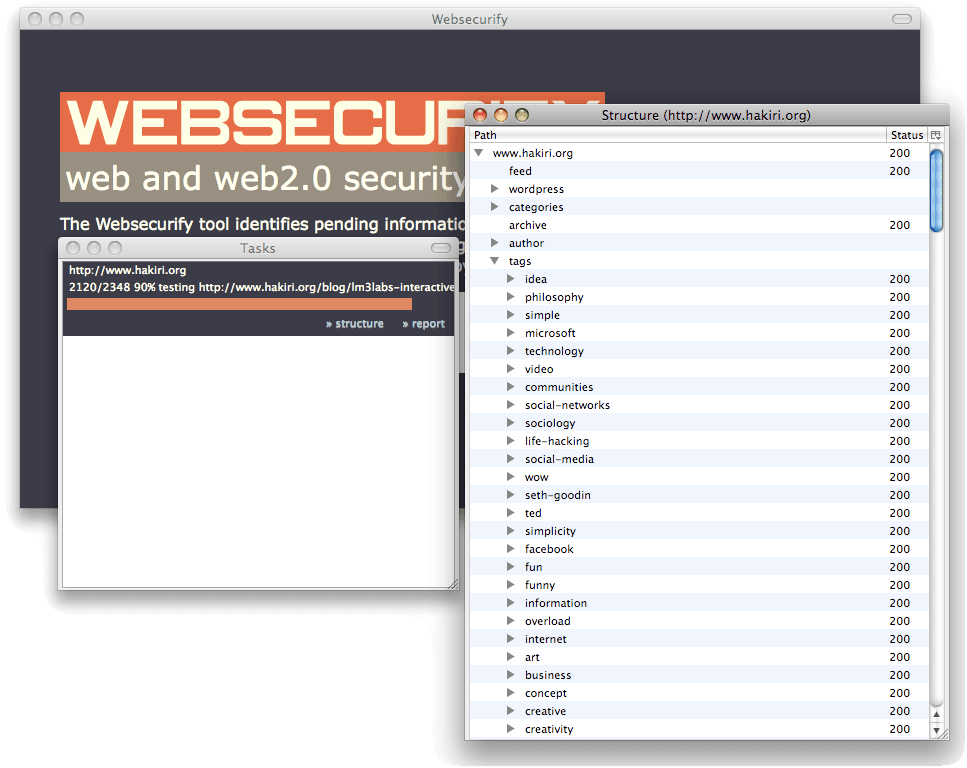Image resolution: width=967 pixels, height=768 pixels.
Task: Select the wow tag row
Action: tap(699, 477)
